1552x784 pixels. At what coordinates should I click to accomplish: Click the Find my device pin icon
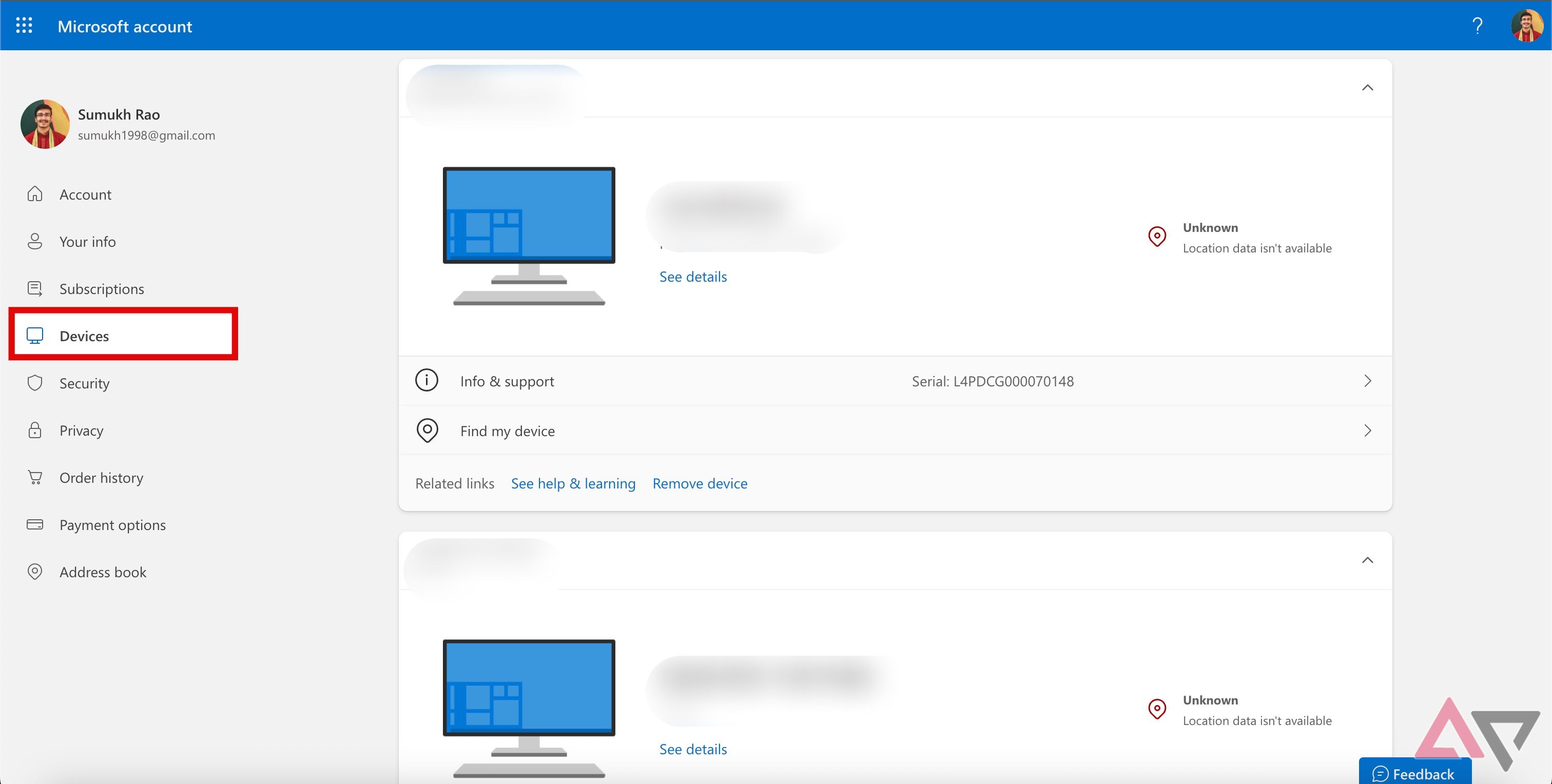click(x=427, y=430)
